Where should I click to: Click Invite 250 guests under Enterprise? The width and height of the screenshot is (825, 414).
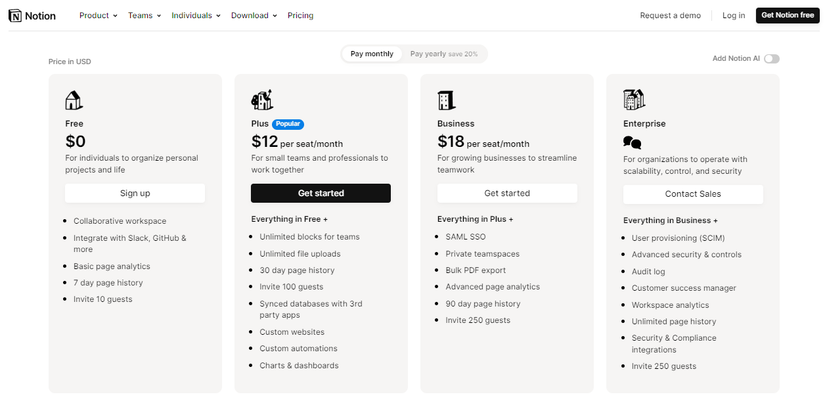pyautogui.click(x=664, y=366)
